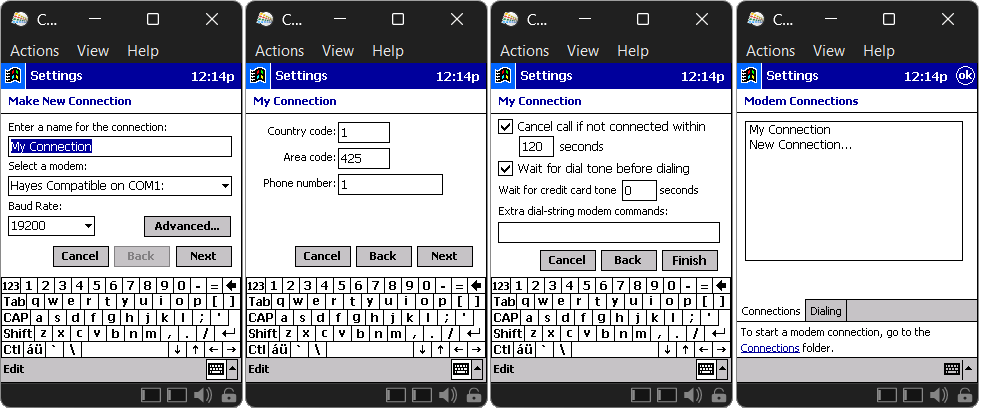Click speaker icon below window with Finish button
Screen dimensions: 981x411
click(693, 395)
